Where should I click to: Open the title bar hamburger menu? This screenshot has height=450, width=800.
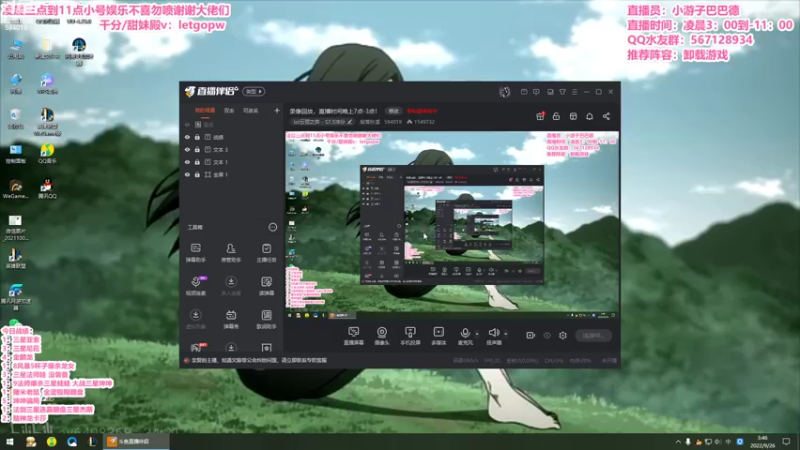574,92
